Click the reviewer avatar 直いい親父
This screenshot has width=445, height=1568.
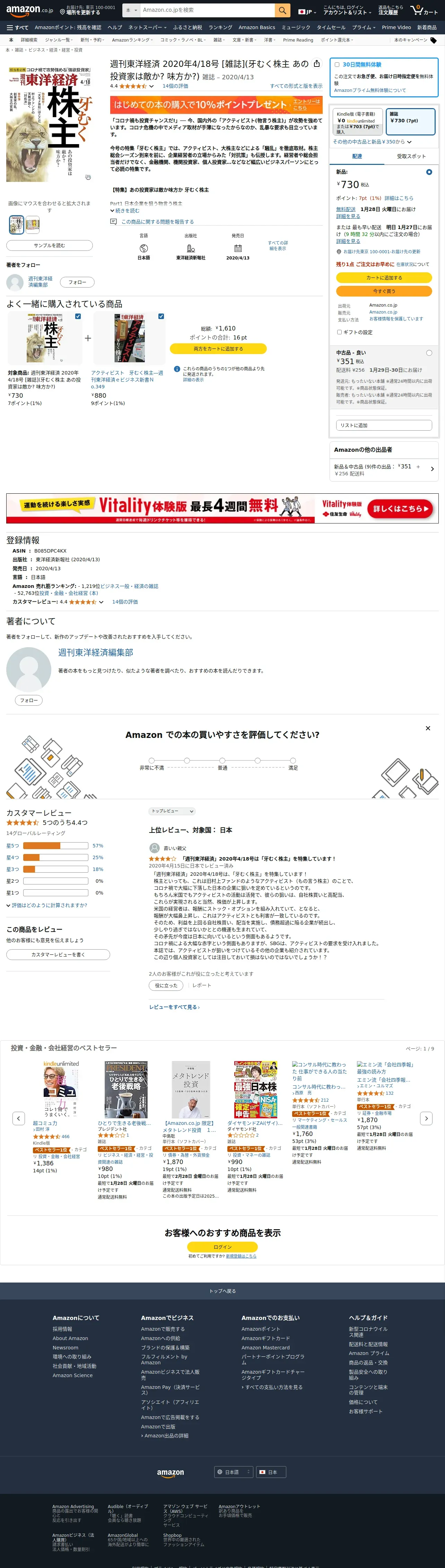tap(155, 848)
